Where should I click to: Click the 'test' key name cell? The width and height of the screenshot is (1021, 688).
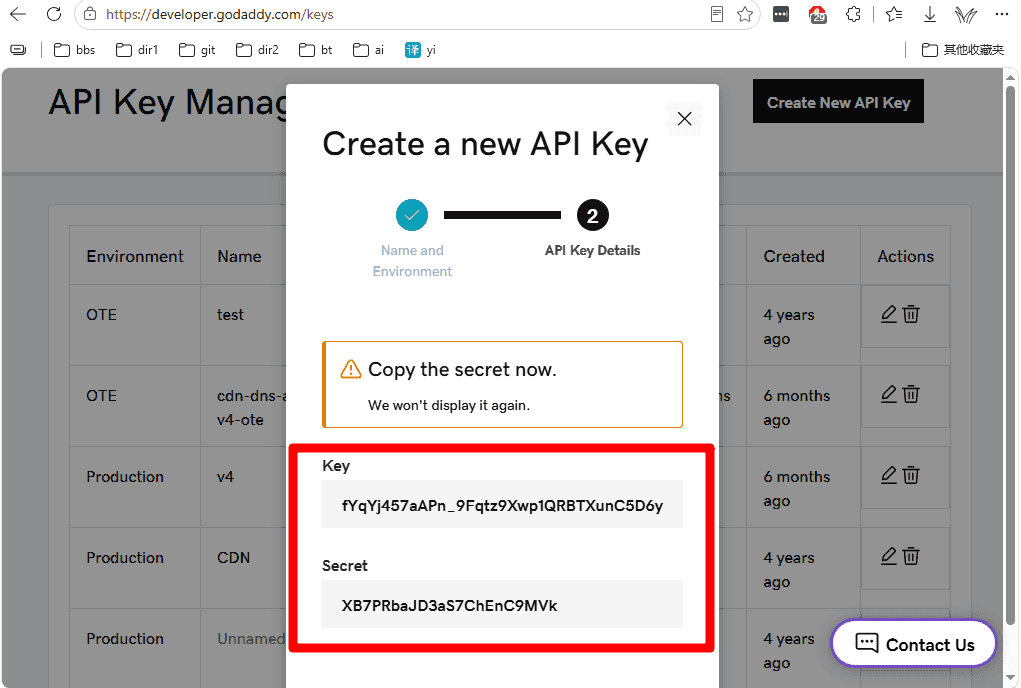click(230, 314)
